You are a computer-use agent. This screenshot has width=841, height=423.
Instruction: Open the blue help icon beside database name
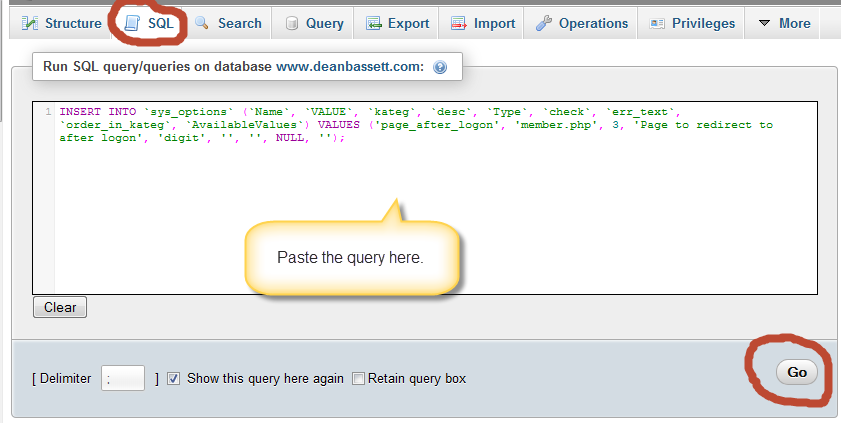(x=440, y=68)
